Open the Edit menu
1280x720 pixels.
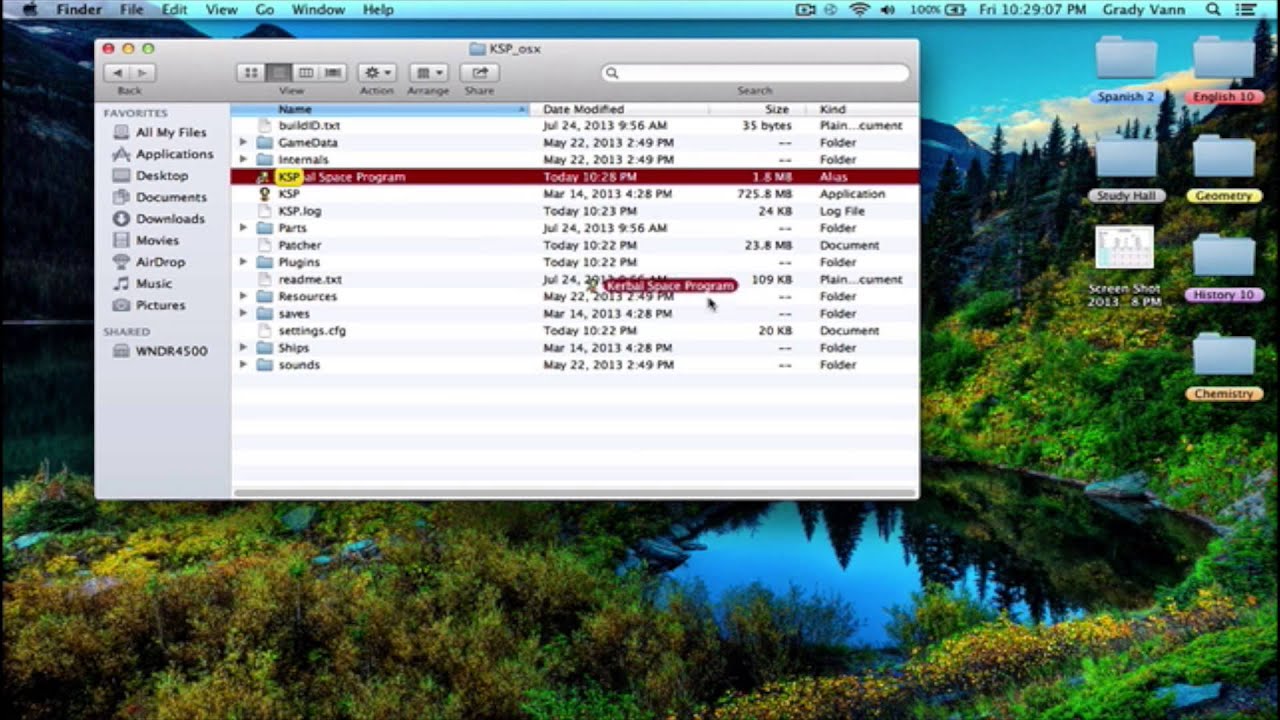(x=175, y=9)
